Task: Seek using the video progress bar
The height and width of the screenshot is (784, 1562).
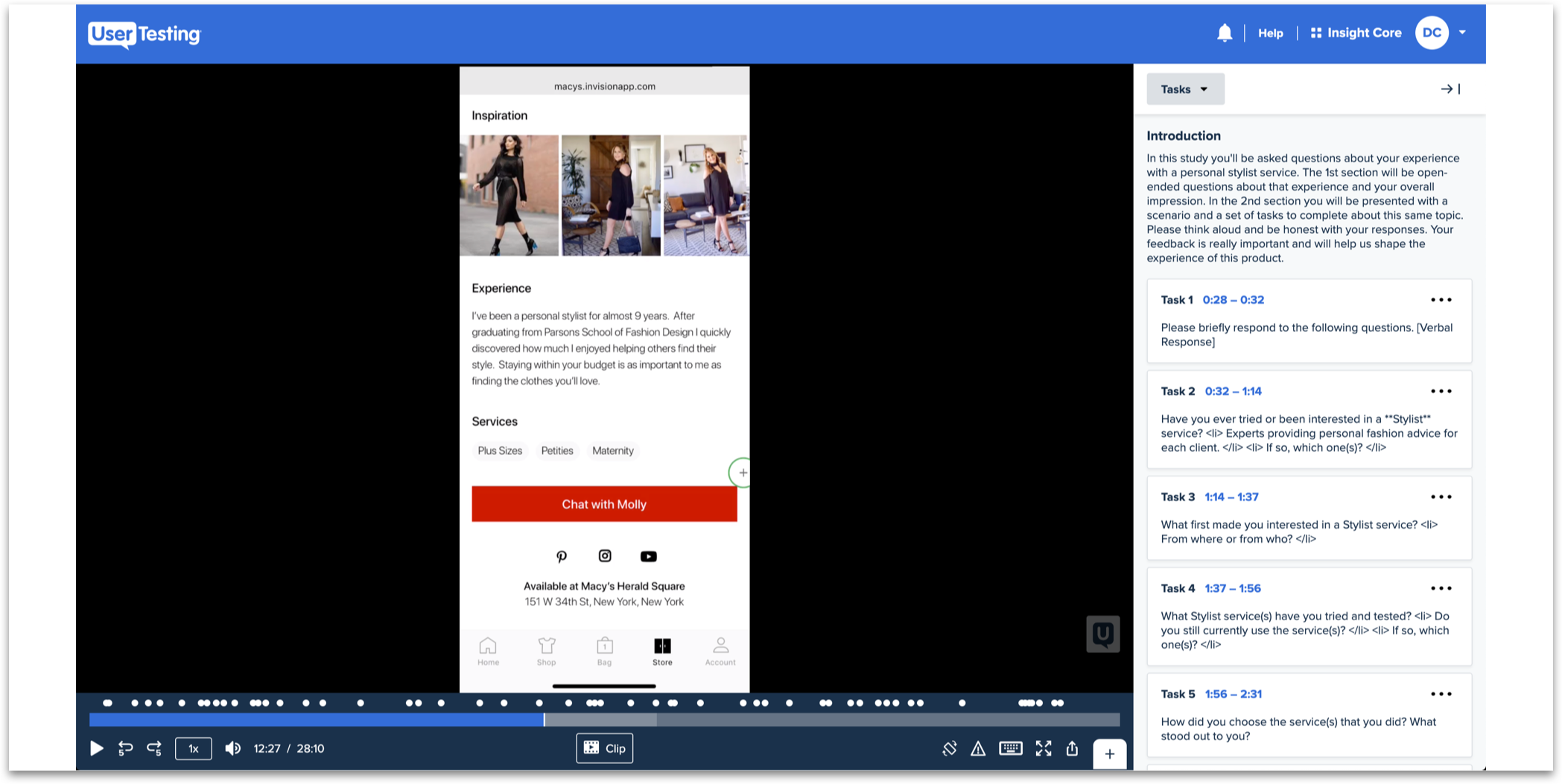Action: tap(604, 720)
